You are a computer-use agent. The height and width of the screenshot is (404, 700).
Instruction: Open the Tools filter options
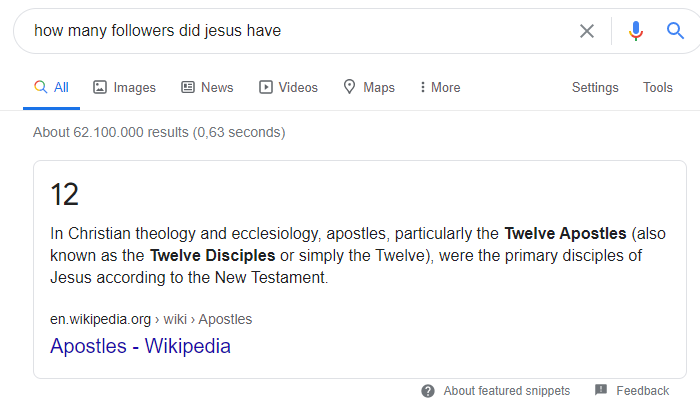pos(657,87)
